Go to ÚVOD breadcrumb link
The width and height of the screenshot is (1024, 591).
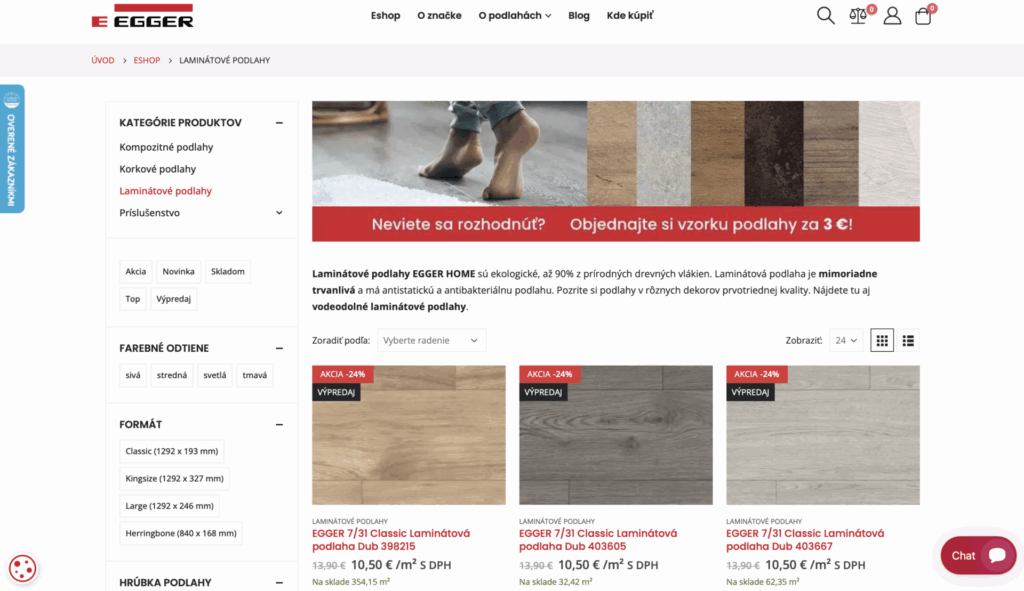point(103,60)
